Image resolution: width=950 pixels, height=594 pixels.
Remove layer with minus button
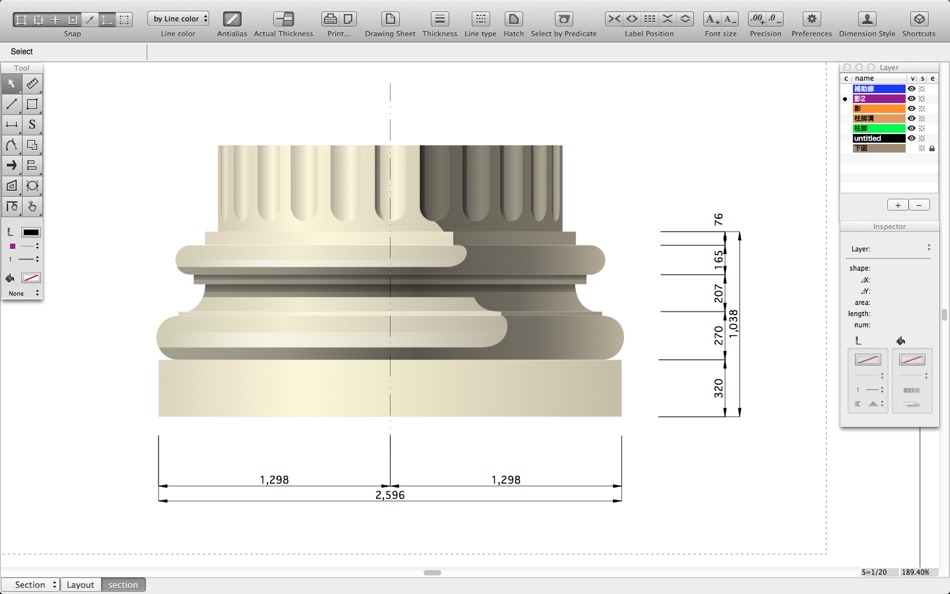919,205
